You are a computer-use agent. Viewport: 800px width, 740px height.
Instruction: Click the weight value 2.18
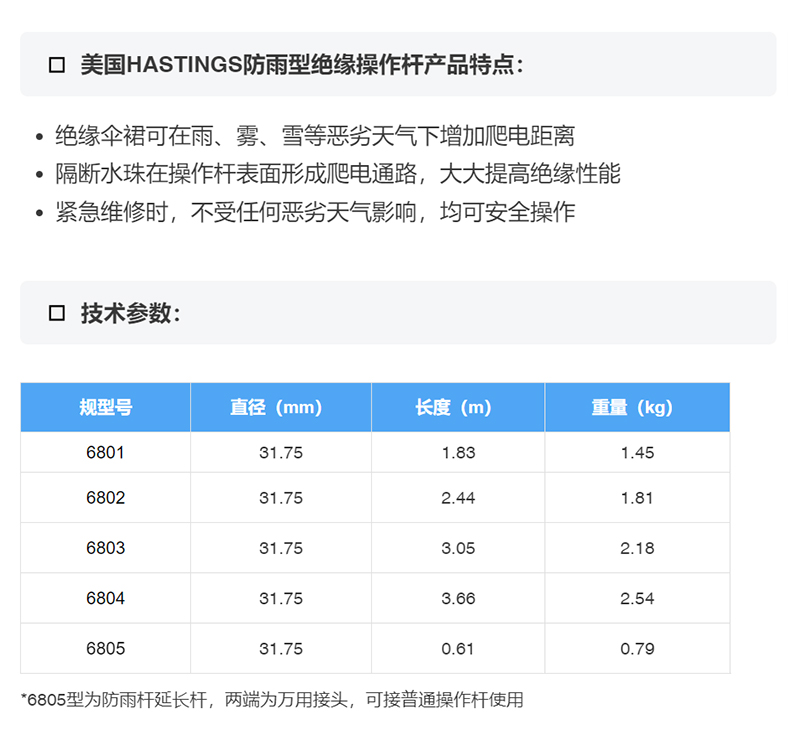(637, 548)
